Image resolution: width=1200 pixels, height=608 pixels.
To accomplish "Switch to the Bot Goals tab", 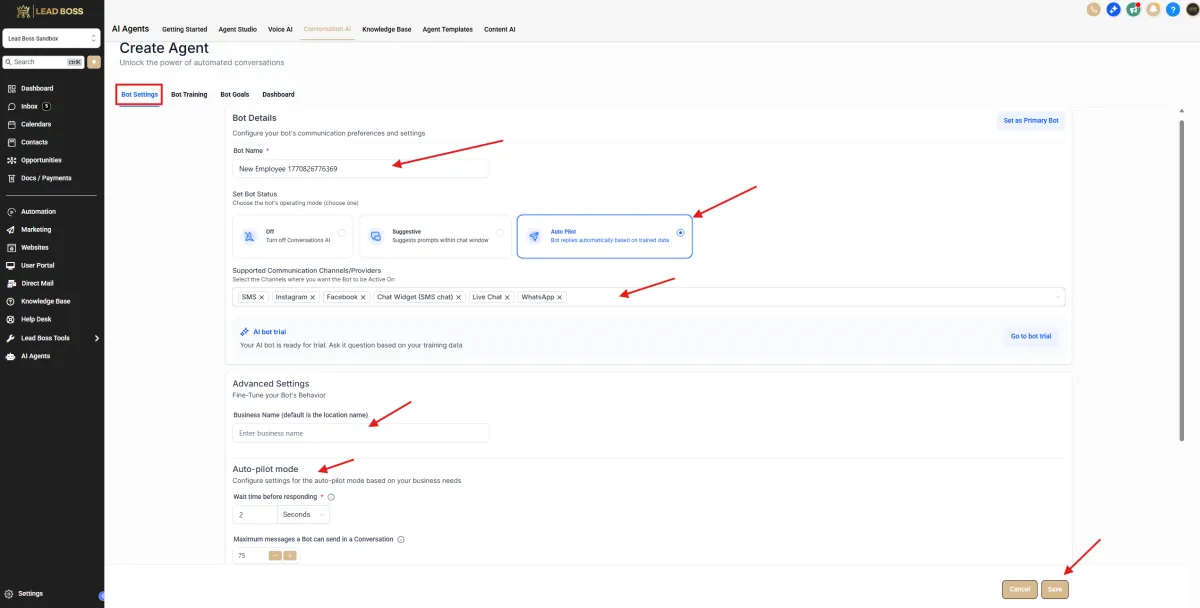I will coord(235,94).
